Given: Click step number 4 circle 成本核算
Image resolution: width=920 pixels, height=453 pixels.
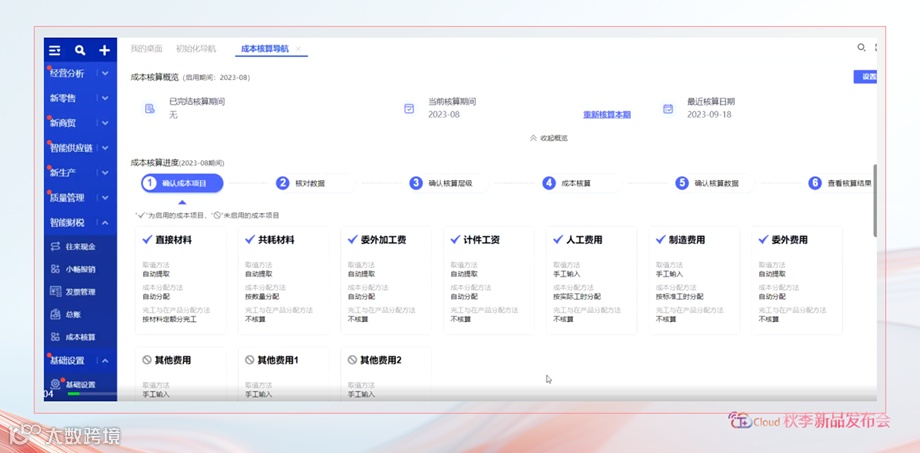Looking at the screenshot, I should point(549,183).
